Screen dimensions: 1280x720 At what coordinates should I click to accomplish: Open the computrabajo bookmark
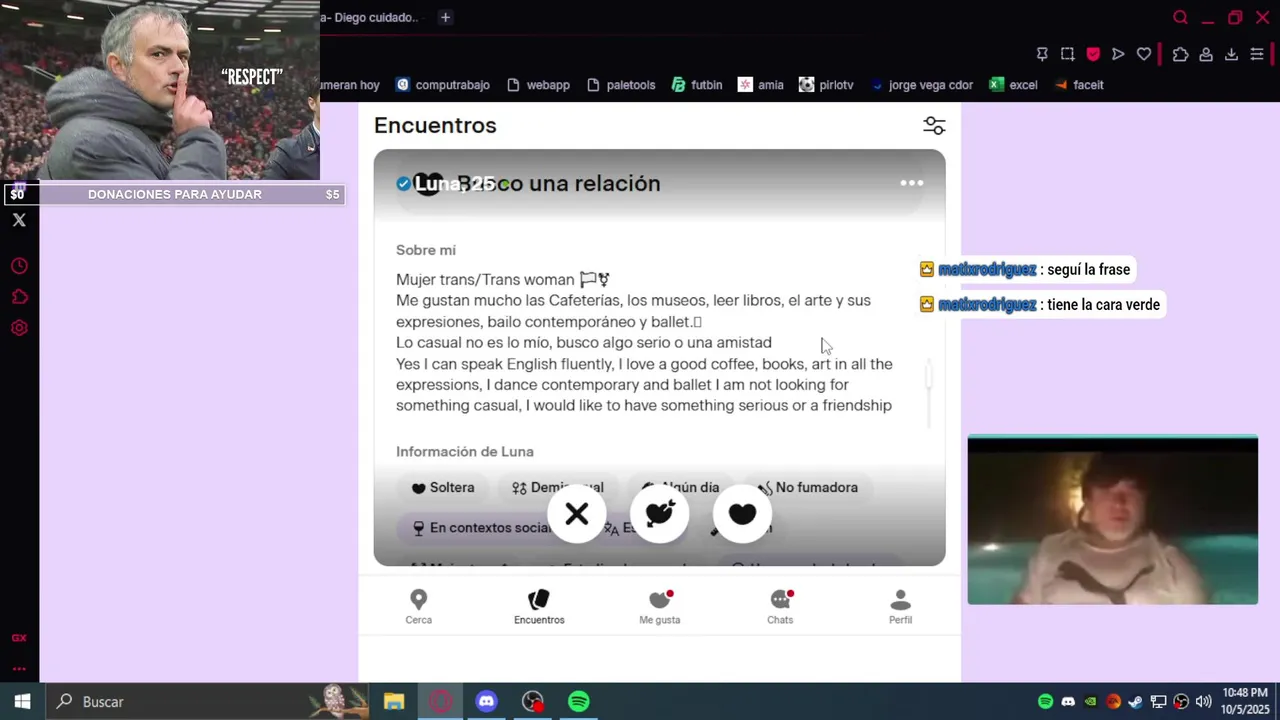(442, 85)
